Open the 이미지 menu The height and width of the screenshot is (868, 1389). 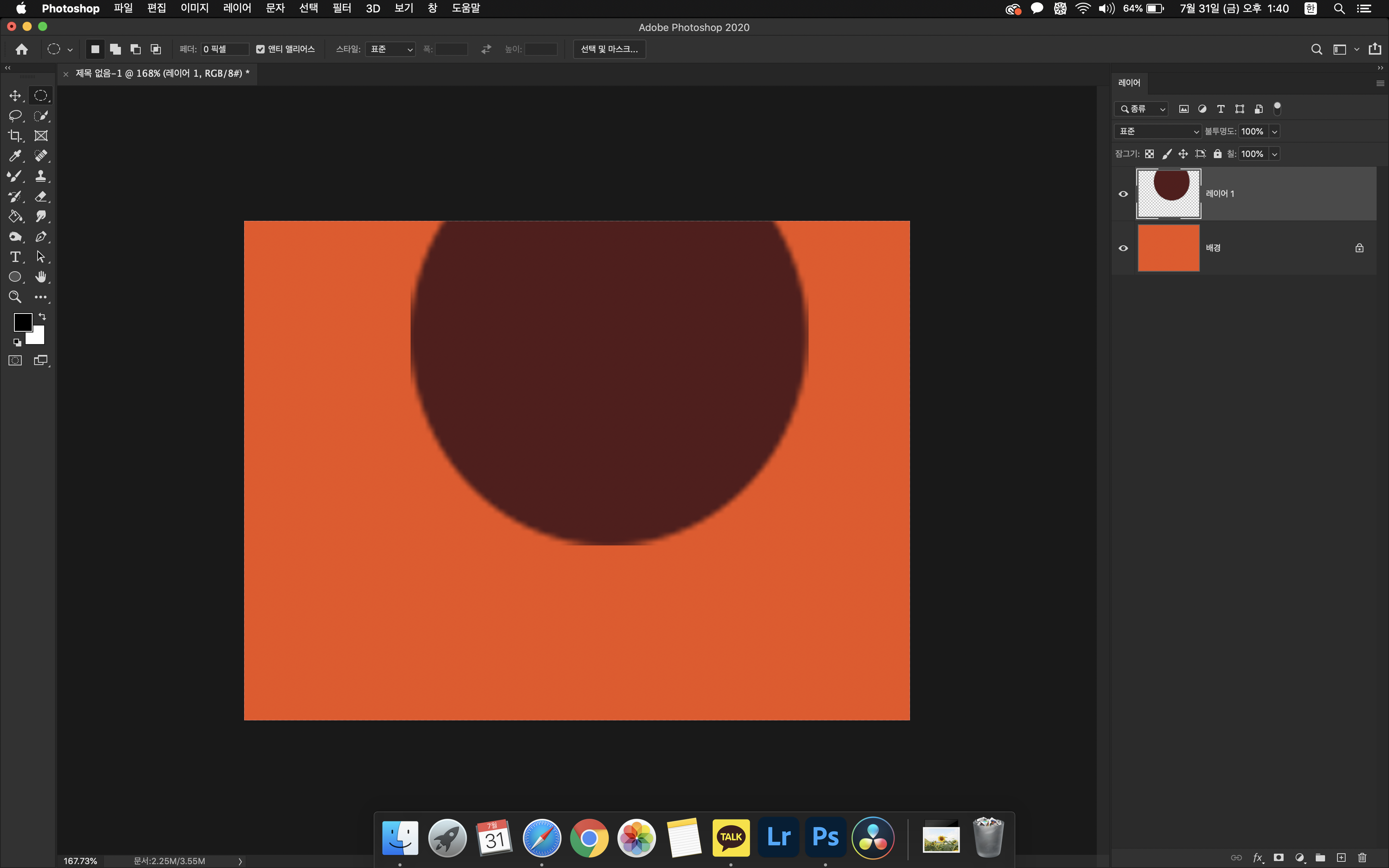[195, 8]
